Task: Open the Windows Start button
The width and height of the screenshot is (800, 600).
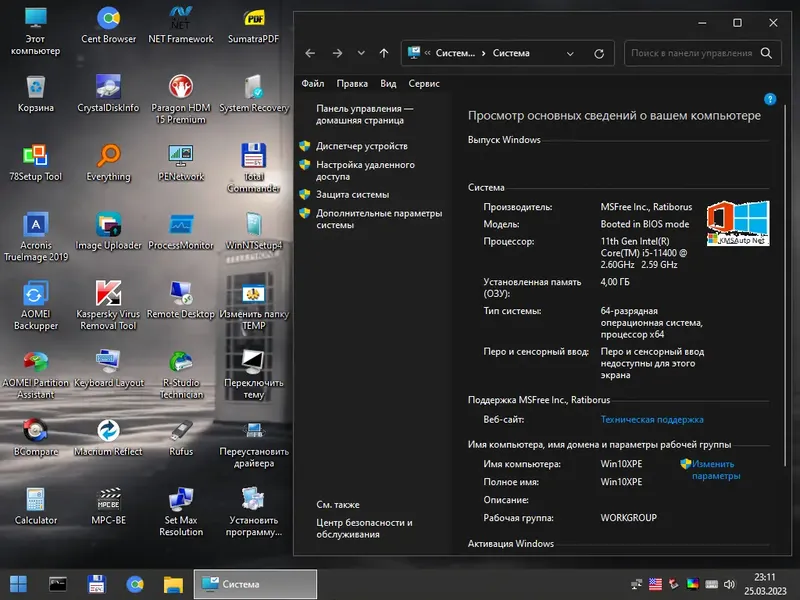Action: 18,584
